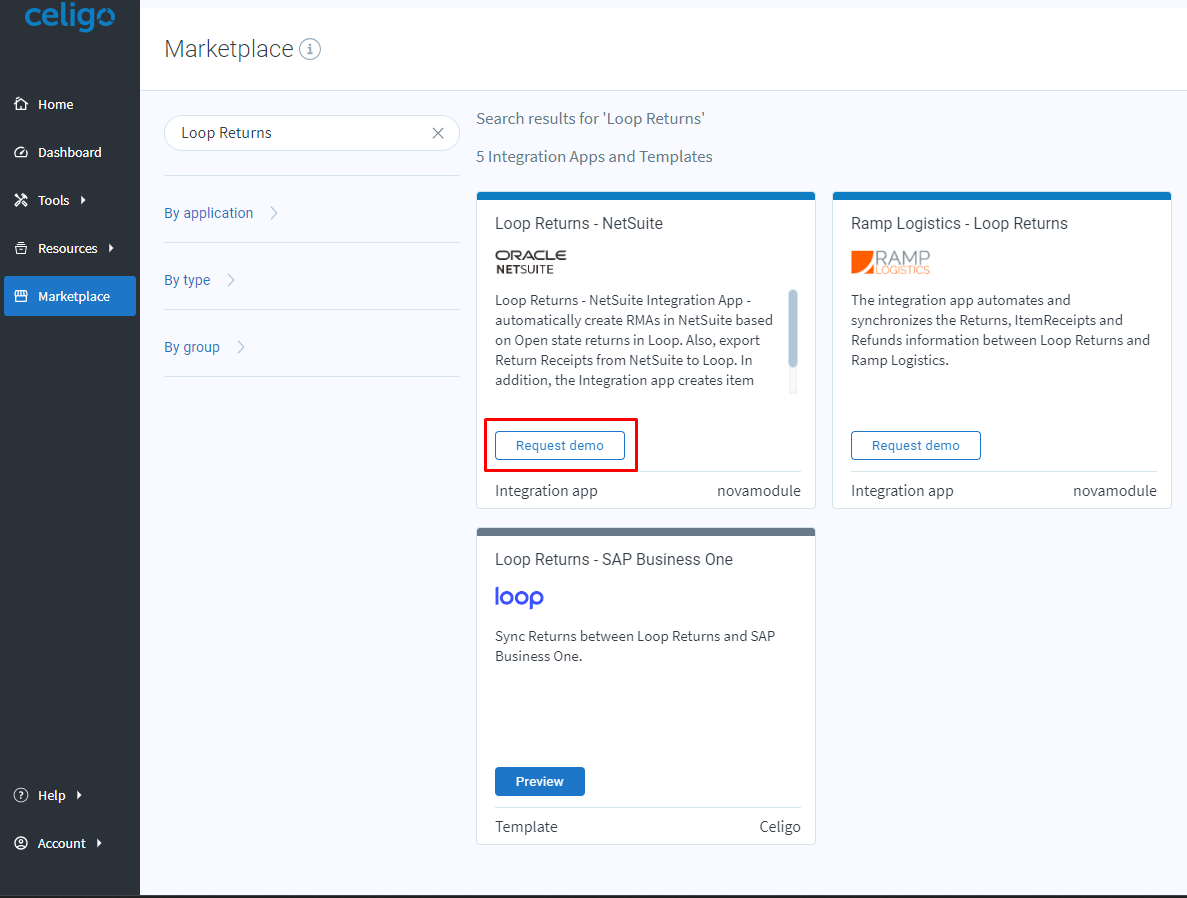Click the Oracle NetSuite logo
Screen dimensions: 1187x898
point(531,262)
